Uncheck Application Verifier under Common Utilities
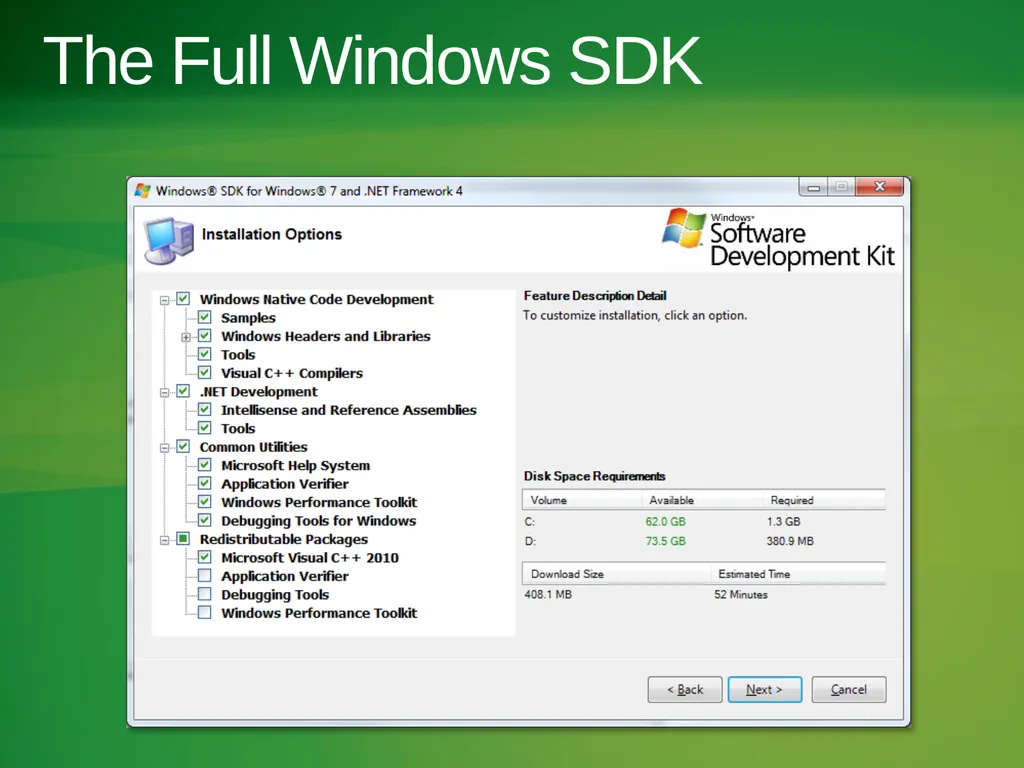The height and width of the screenshot is (768, 1024). [205, 483]
